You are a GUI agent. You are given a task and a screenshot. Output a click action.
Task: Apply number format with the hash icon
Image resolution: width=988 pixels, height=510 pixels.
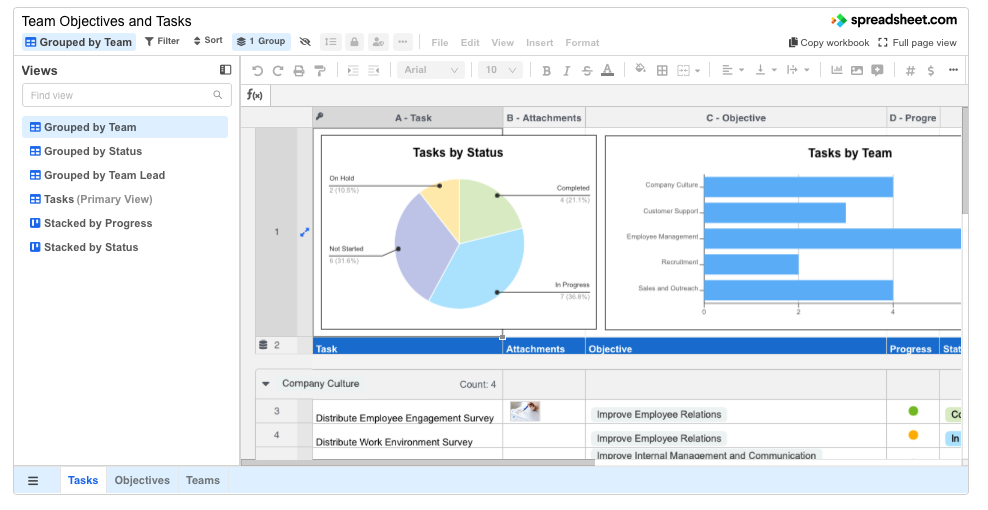click(x=910, y=71)
